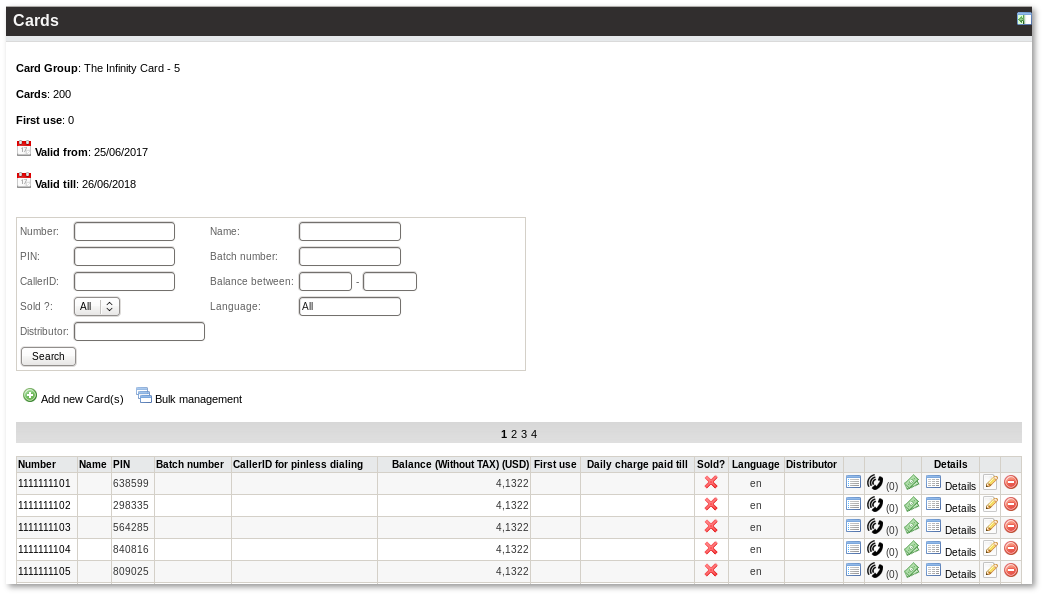Click delete icon for card 1111111102
This screenshot has height=596, width=1044.
[1011, 504]
